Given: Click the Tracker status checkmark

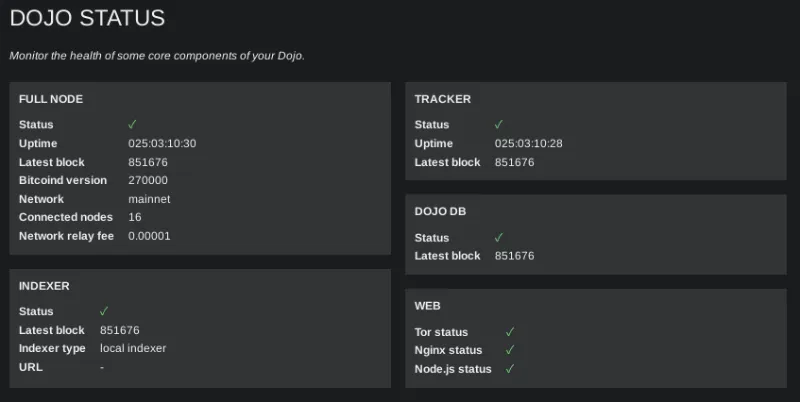Looking at the screenshot, I should pos(499,124).
